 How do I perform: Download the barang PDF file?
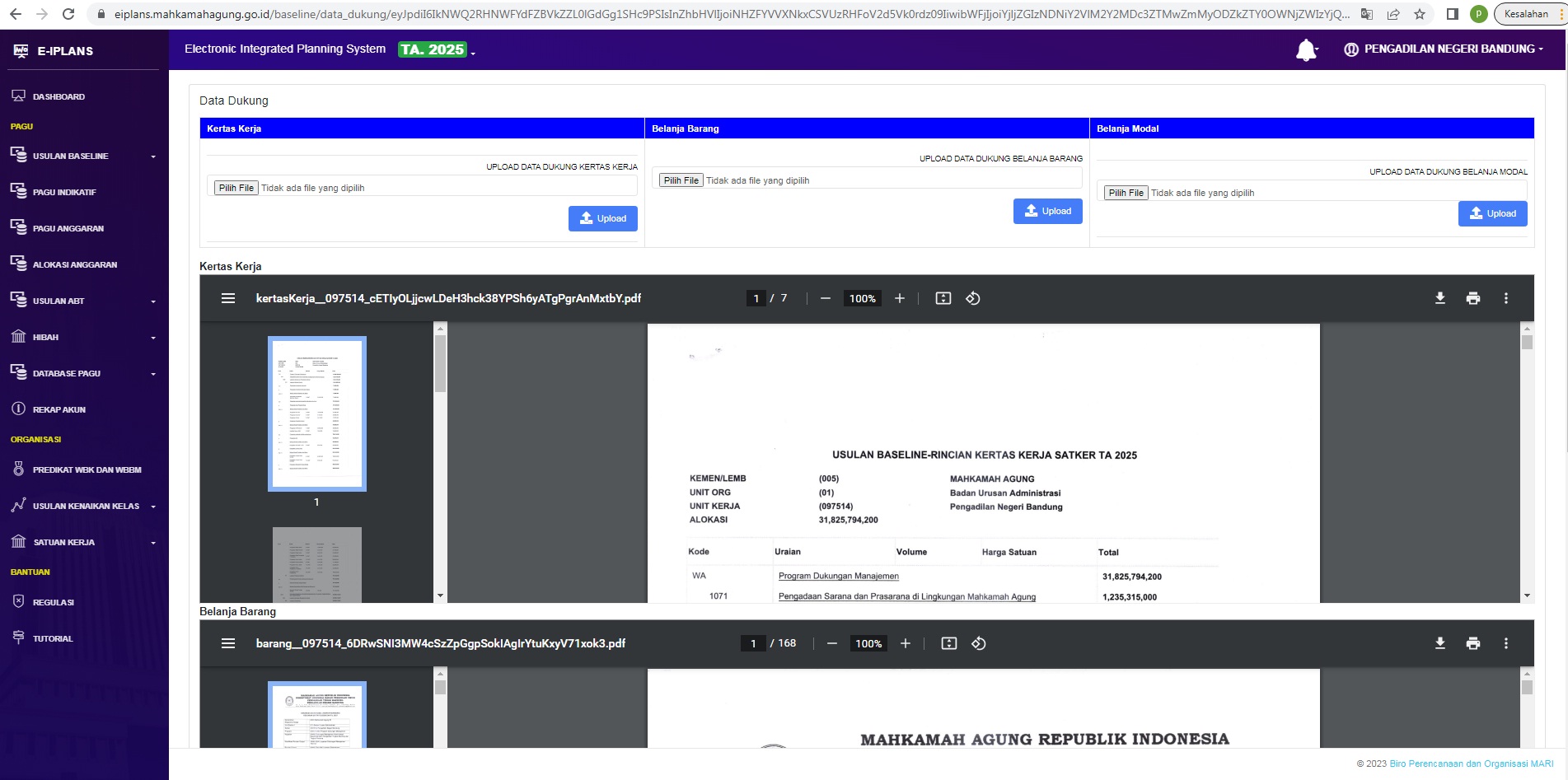click(1439, 643)
